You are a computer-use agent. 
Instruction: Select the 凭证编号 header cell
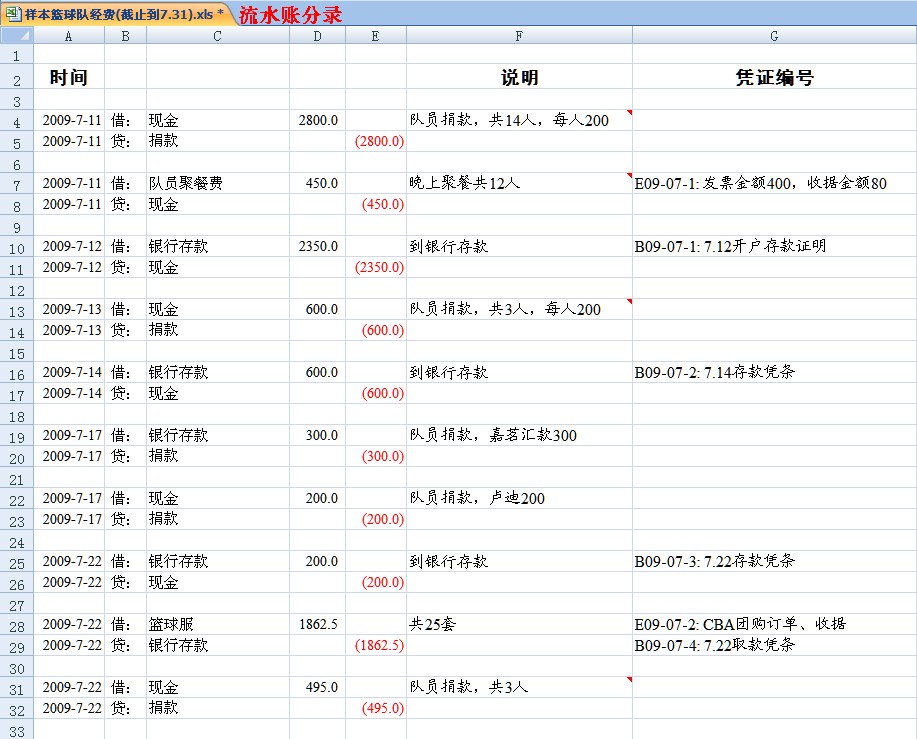772,77
